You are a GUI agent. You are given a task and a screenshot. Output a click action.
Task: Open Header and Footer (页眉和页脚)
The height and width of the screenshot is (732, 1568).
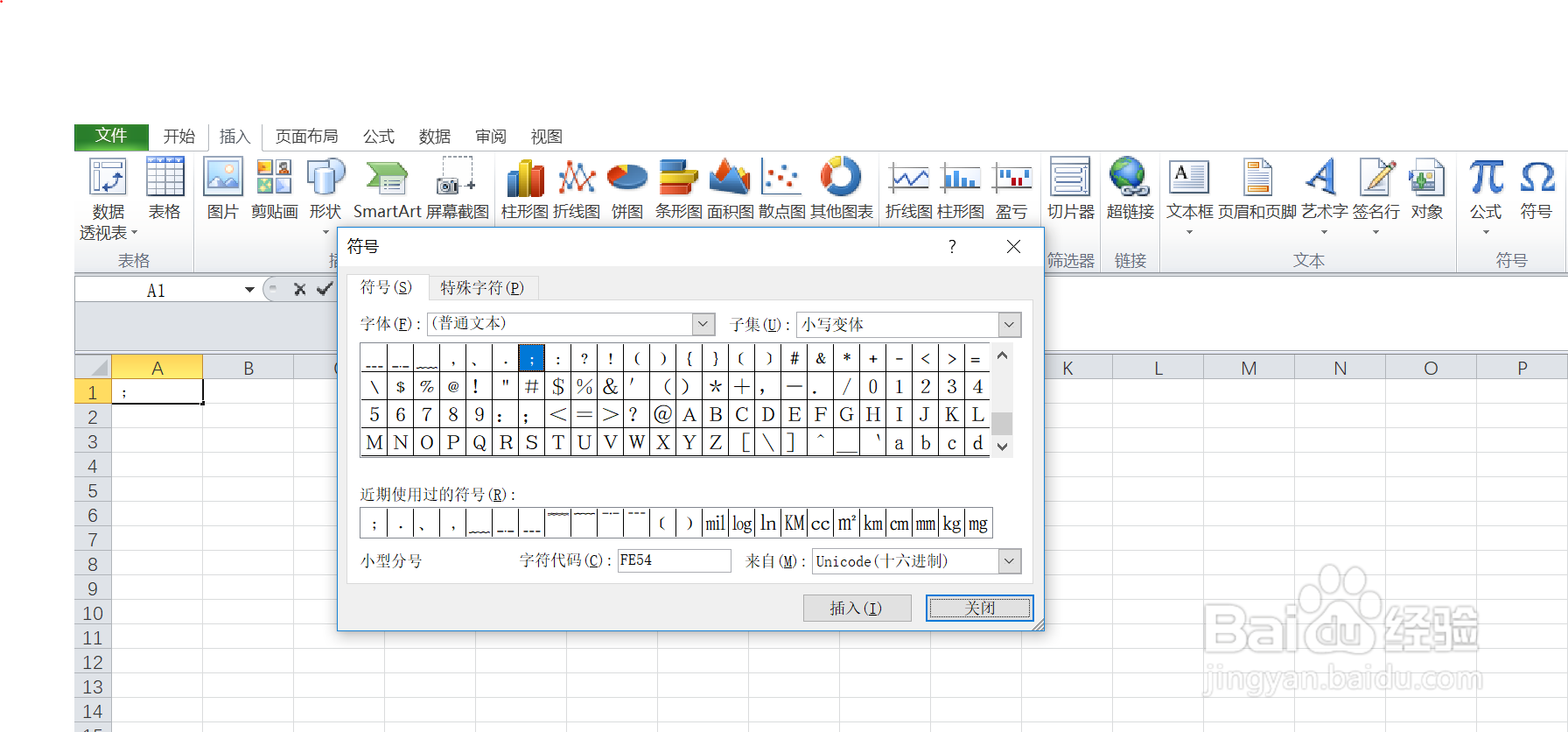tap(1257, 188)
